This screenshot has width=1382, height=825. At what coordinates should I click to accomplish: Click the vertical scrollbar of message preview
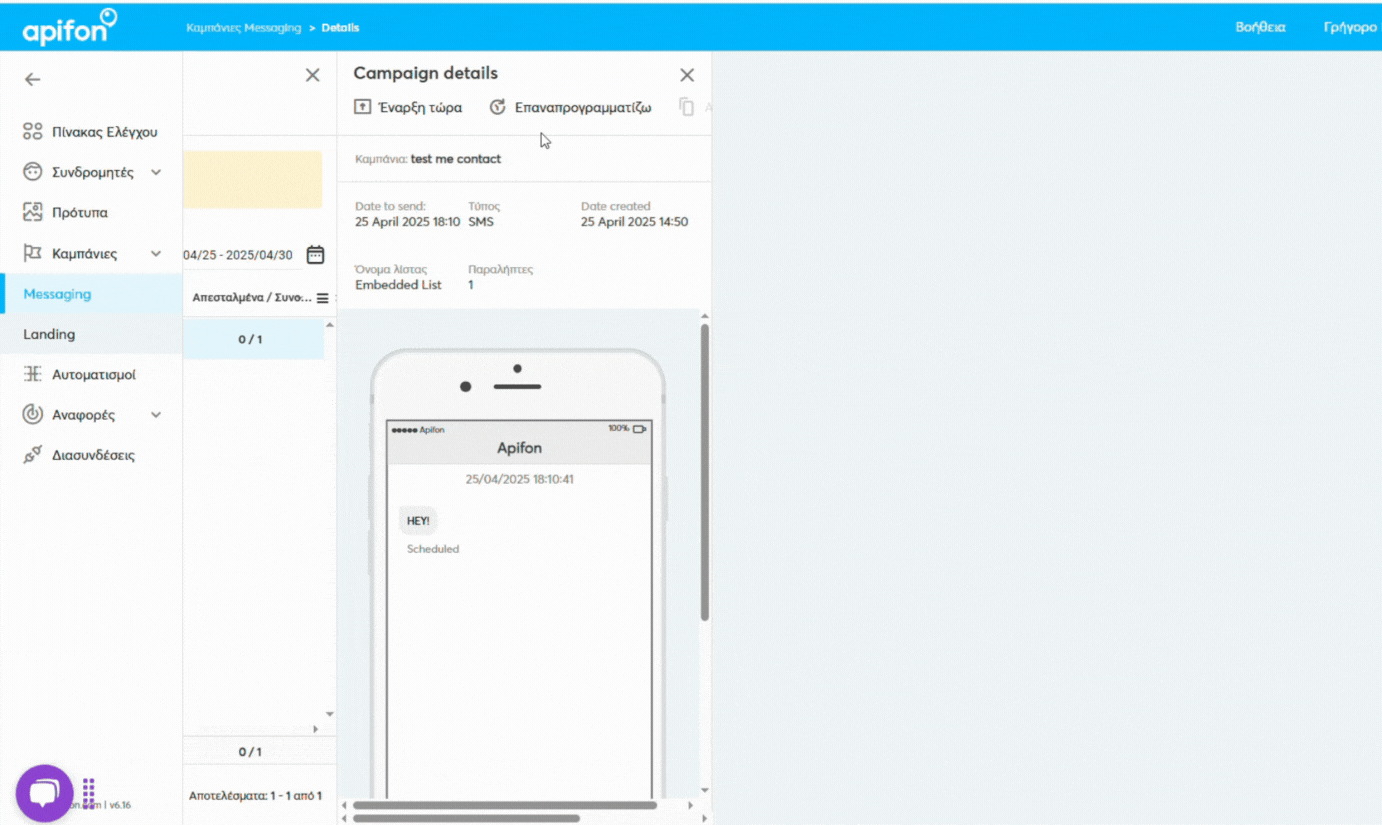tap(704, 470)
